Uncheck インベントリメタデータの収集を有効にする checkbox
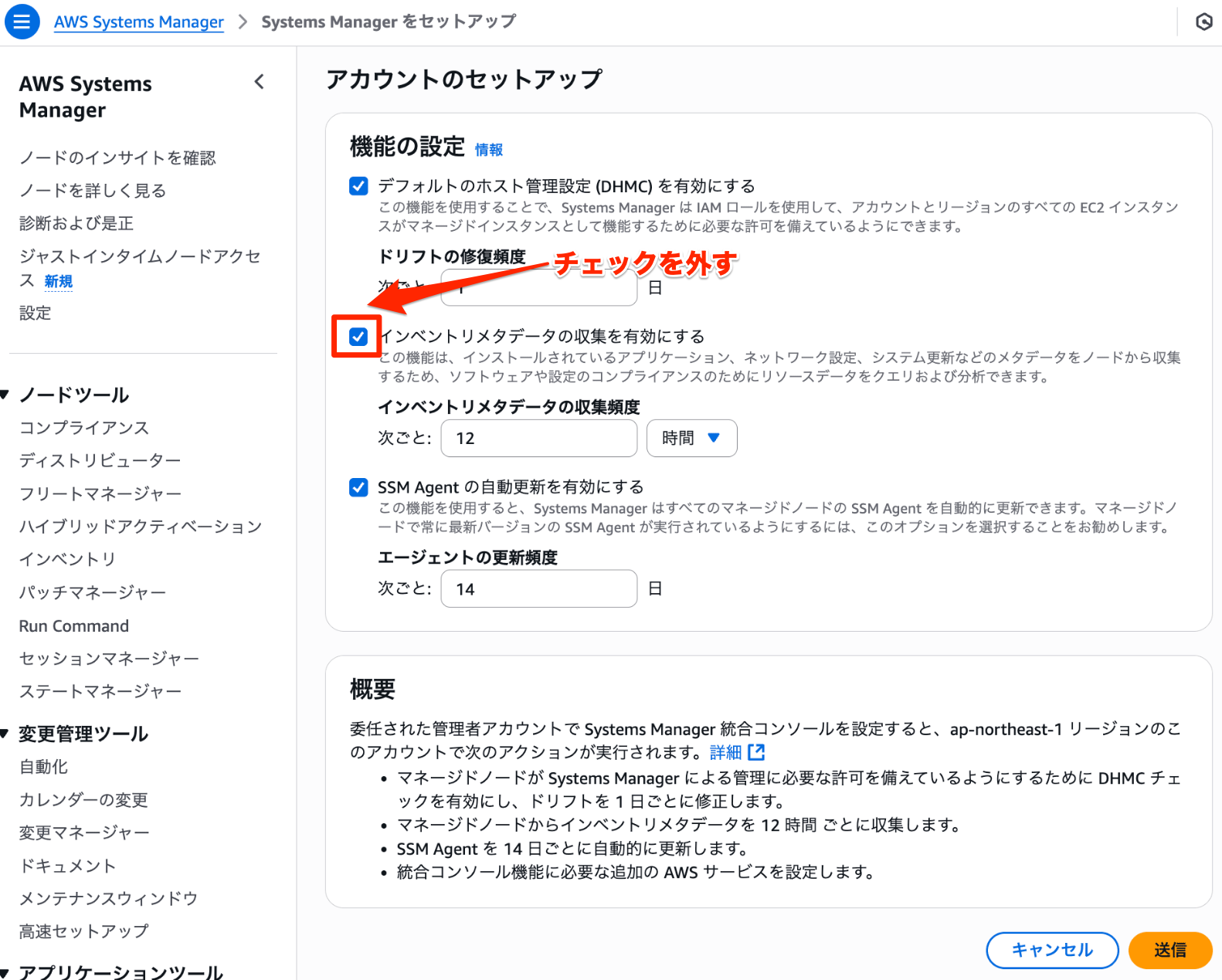 click(358, 337)
